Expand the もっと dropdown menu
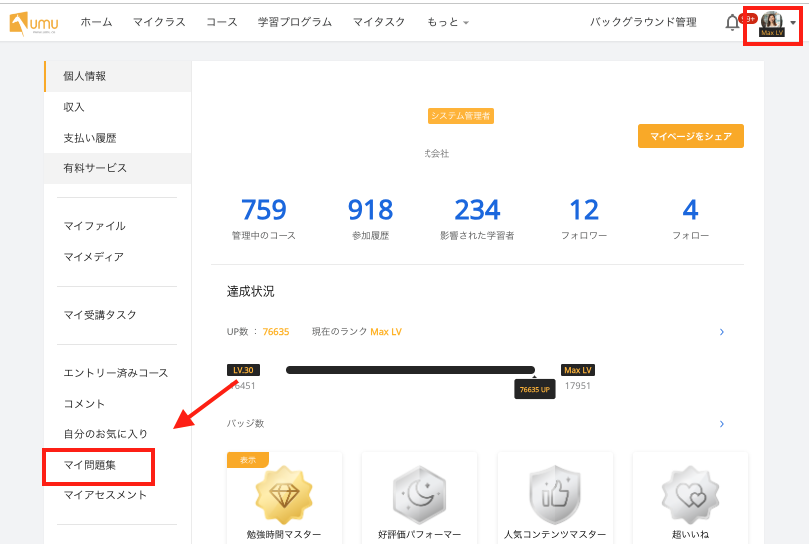The width and height of the screenshot is (809, 544). (x=447, y=22)
